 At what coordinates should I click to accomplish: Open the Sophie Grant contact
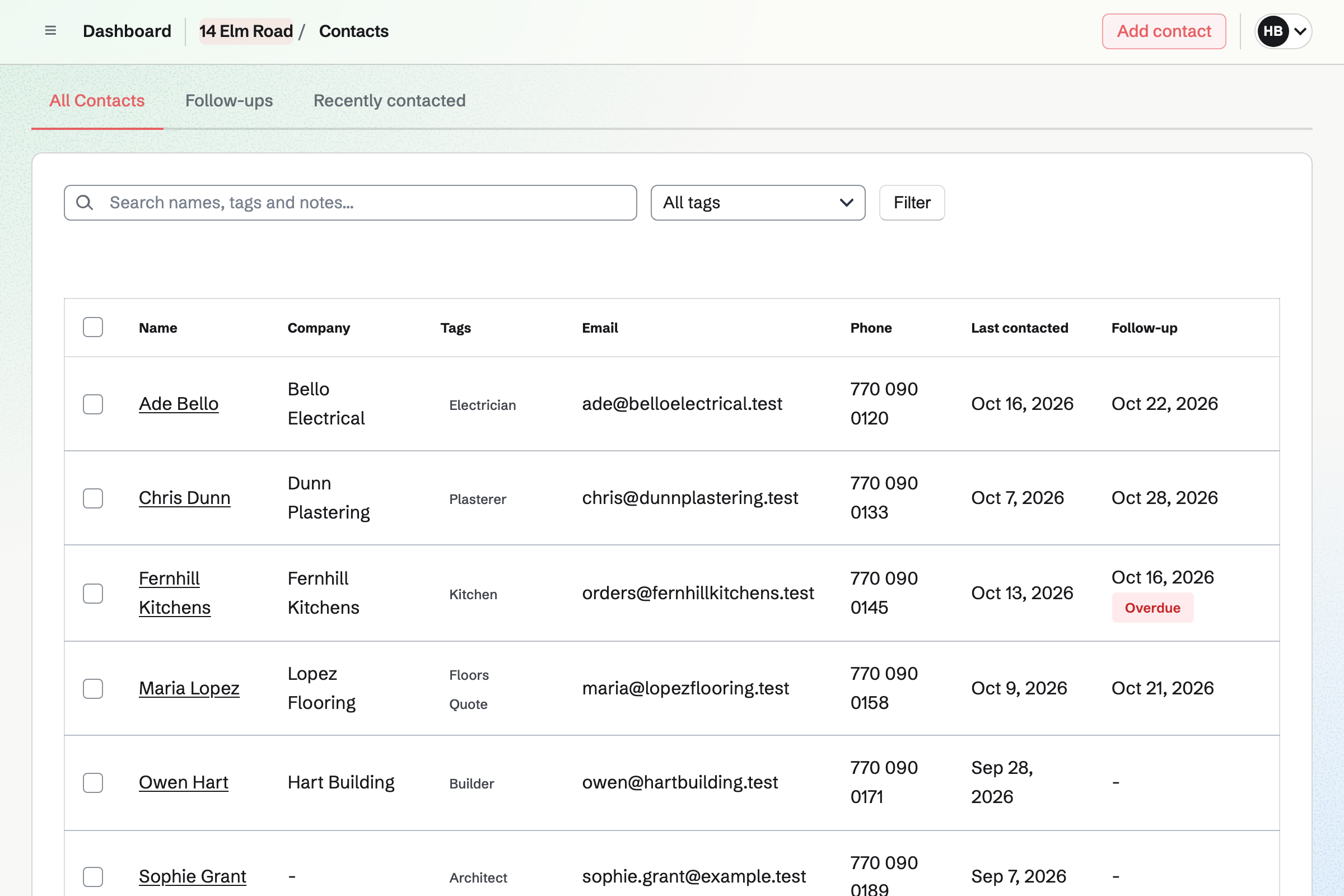(193, 876)
